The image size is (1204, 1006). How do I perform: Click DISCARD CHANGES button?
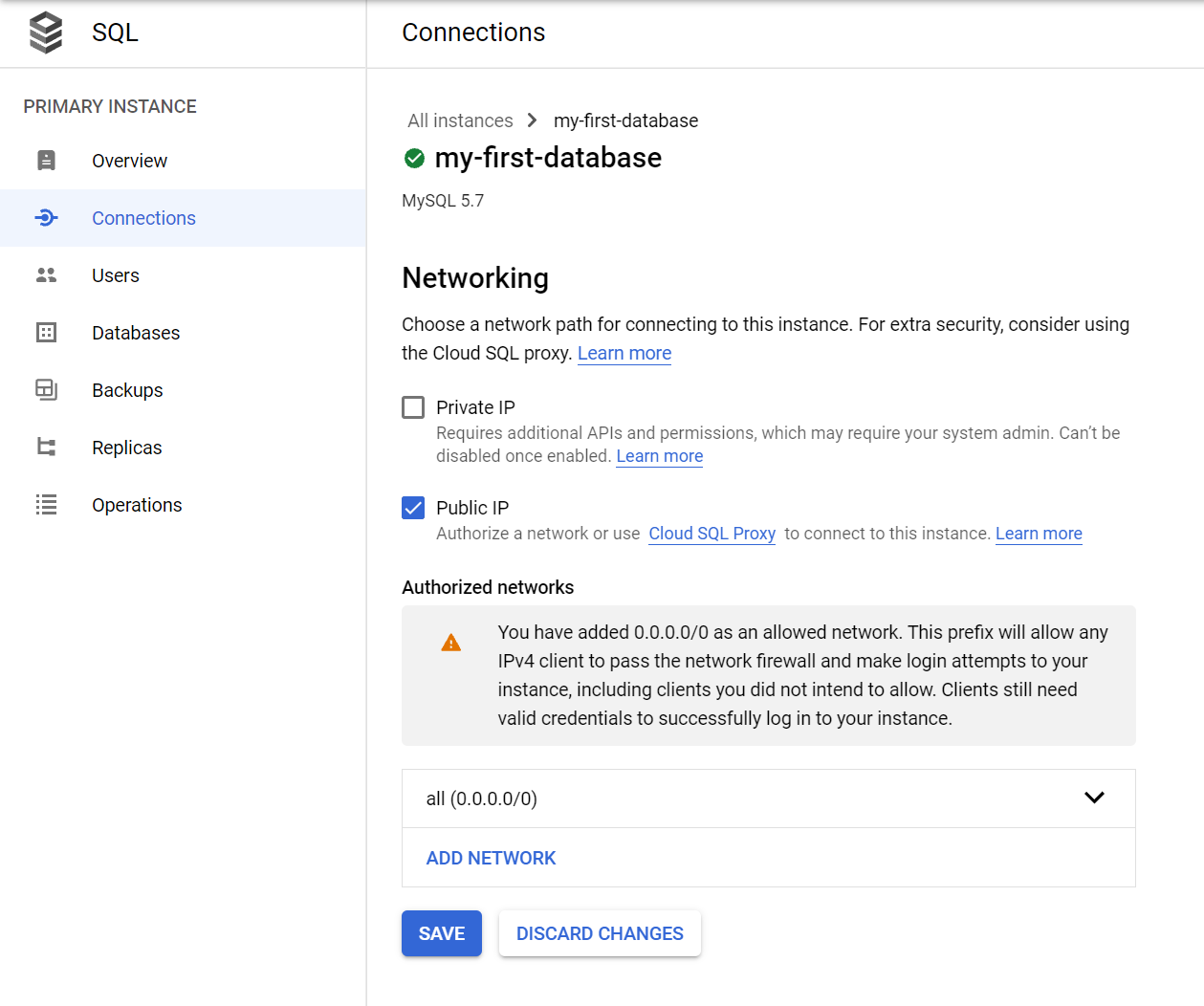point(600,933)
